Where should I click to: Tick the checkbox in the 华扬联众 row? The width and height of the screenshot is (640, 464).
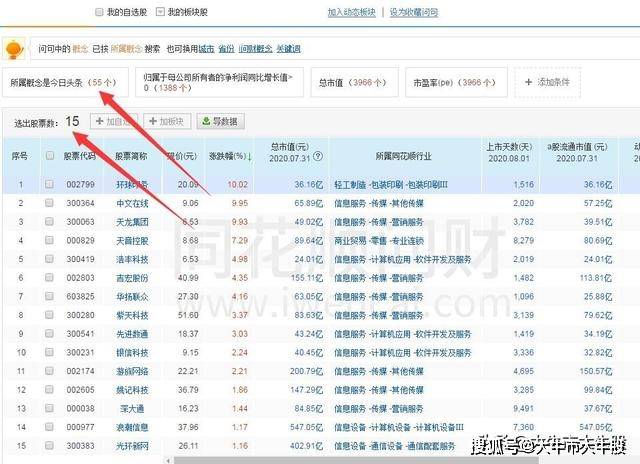point(49,296)
